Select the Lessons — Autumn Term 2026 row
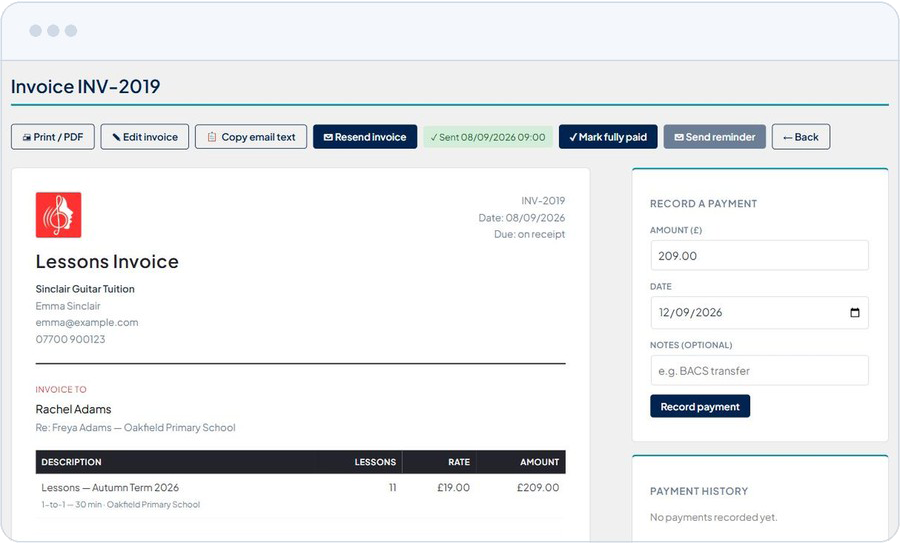 (x=300, y=495)
